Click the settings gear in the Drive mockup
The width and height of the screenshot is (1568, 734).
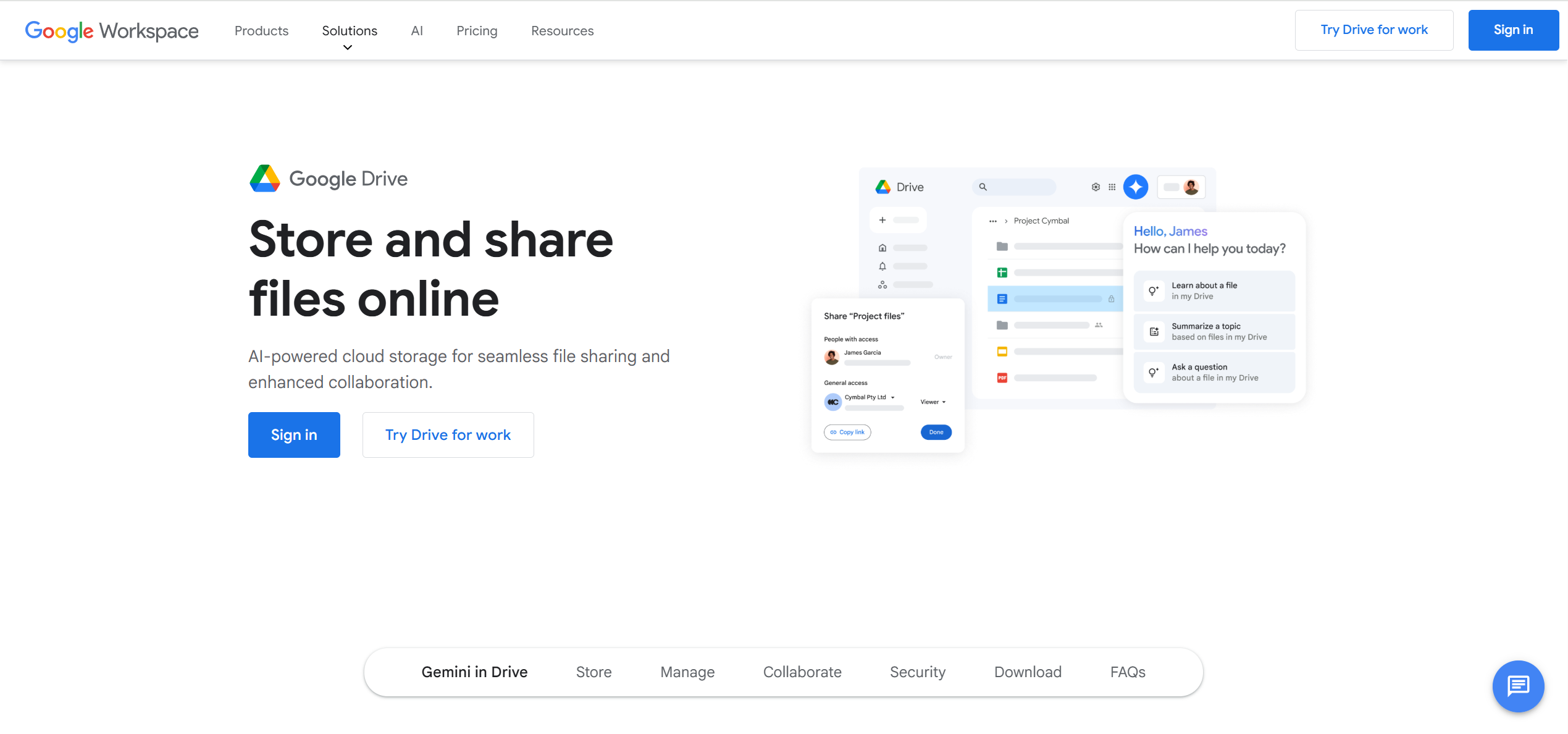[x=1096, y=187]
